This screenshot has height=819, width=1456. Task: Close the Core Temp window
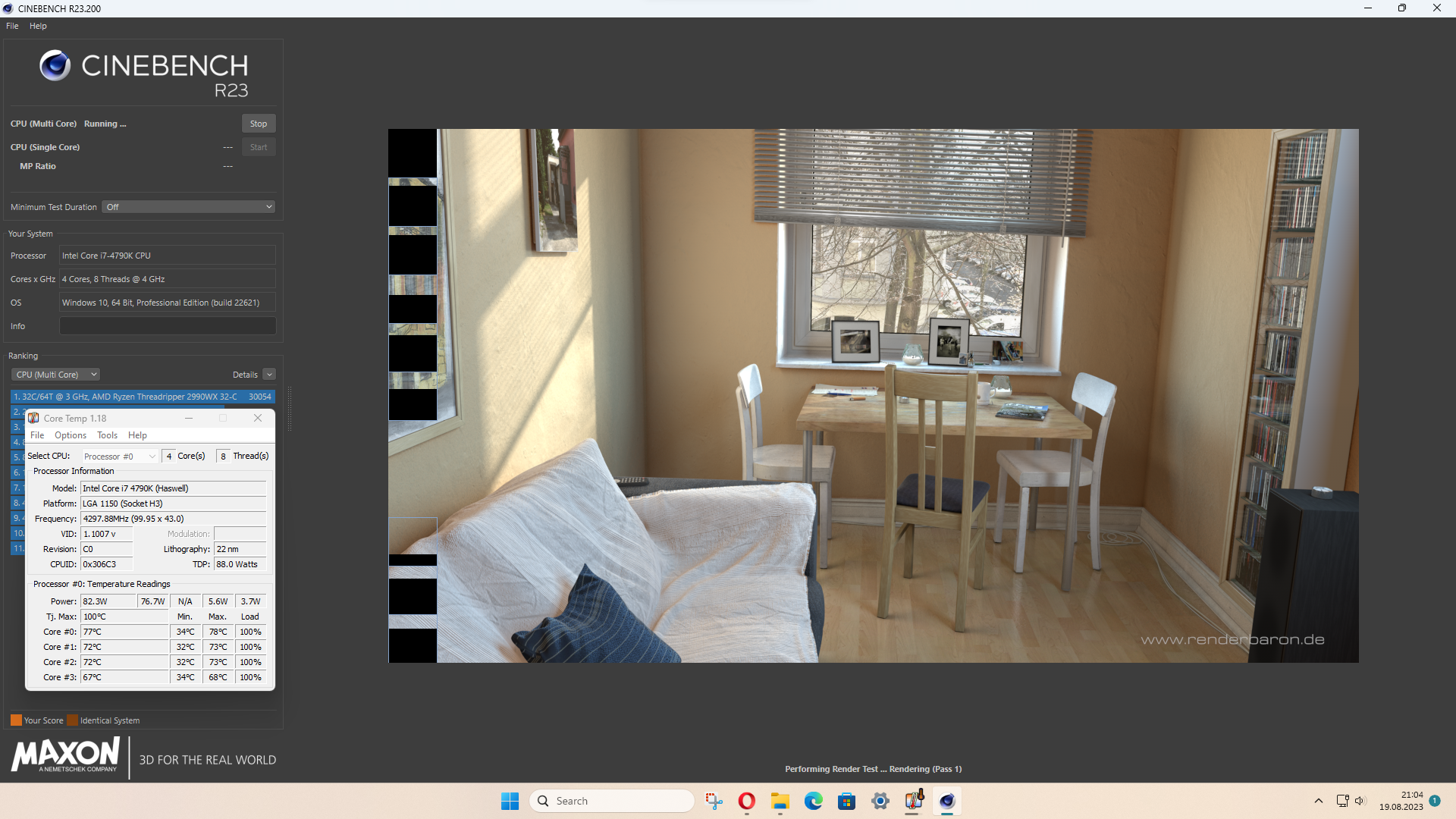[x=258, y=418]
